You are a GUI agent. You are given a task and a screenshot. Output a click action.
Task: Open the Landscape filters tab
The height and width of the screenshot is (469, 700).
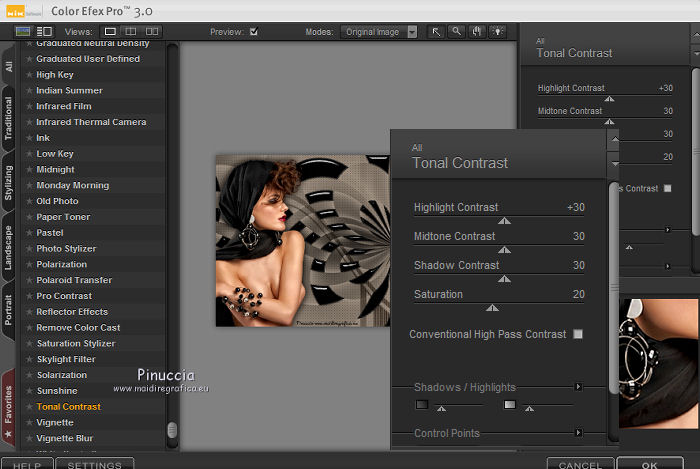click(x=8, y=248)
